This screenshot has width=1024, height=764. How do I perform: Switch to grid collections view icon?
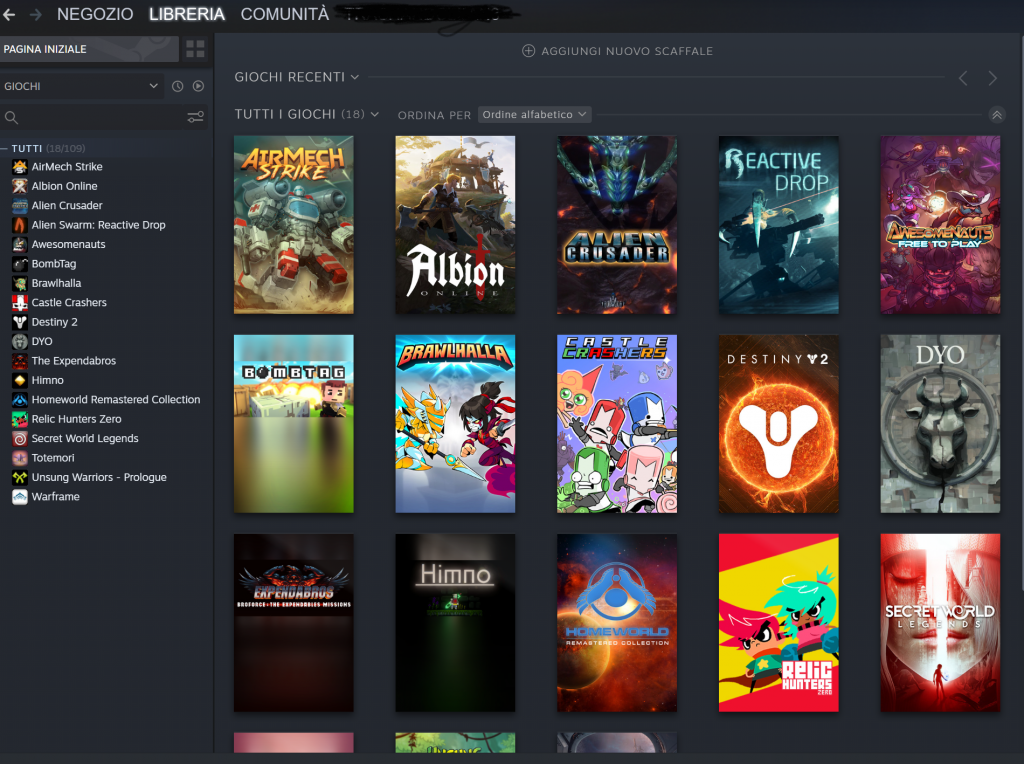[x=195, y=49]
